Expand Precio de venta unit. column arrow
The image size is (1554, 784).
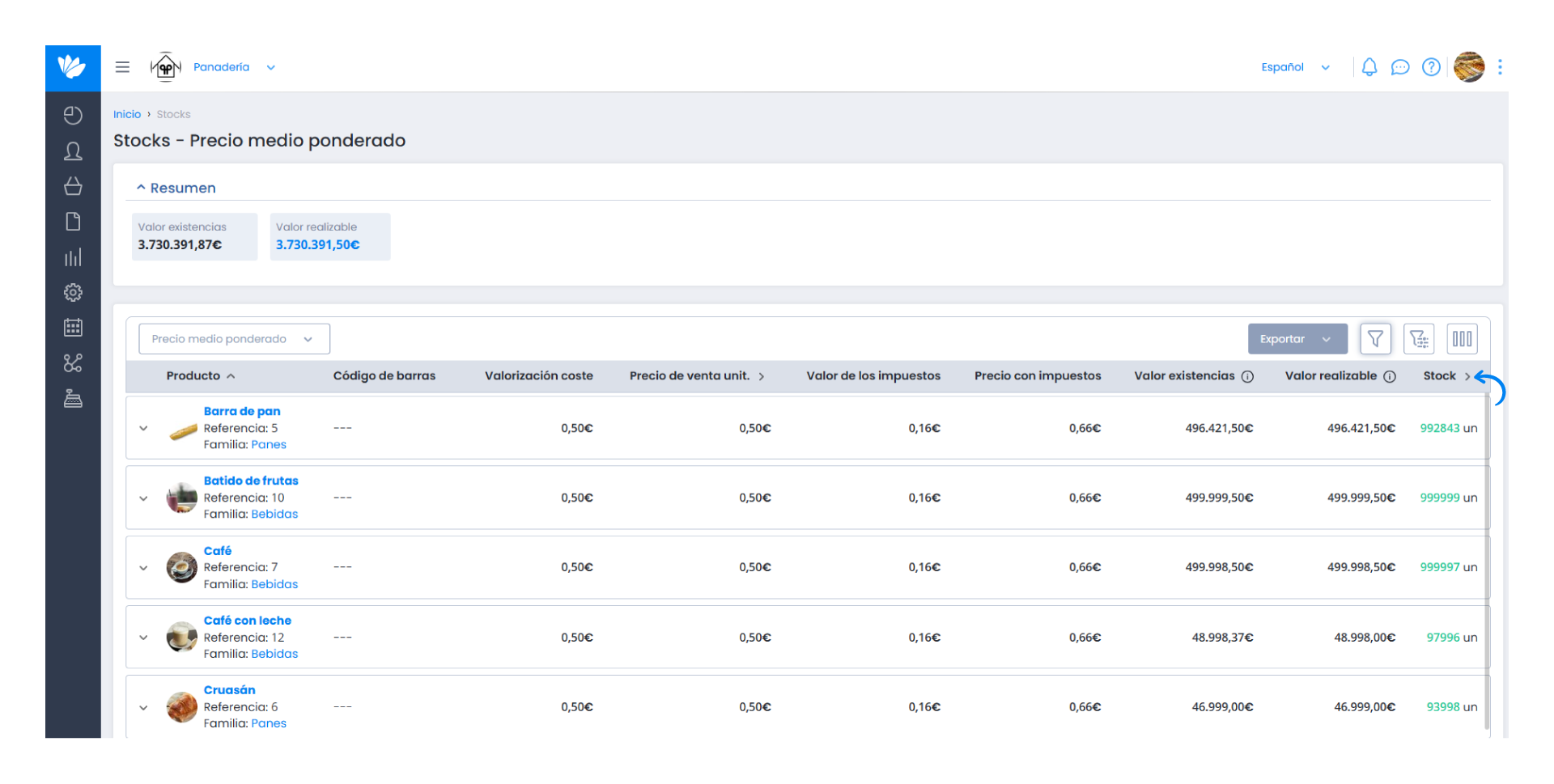click(x=762, y=377)
